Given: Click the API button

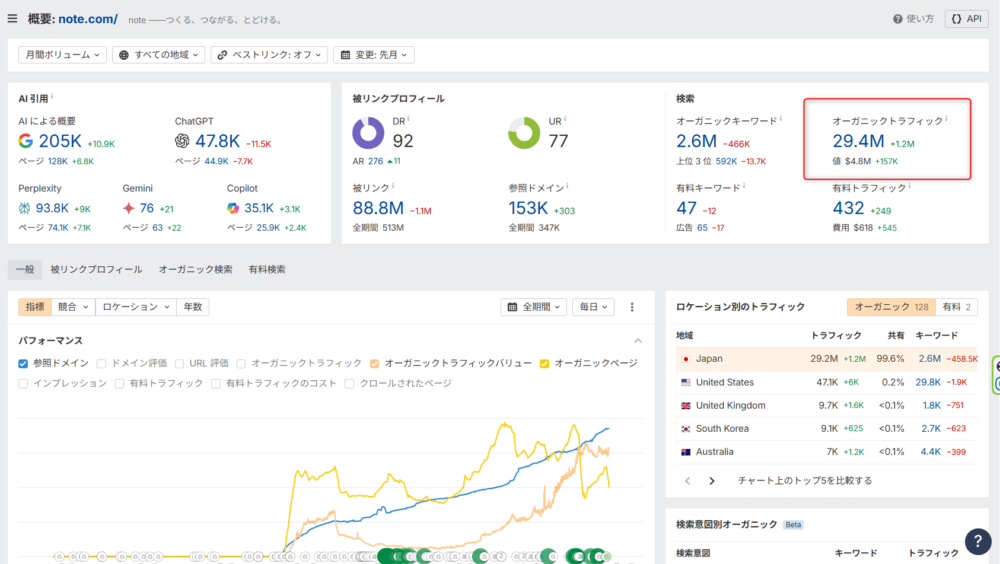Looking at the screenshot, I should pos(966,19).
